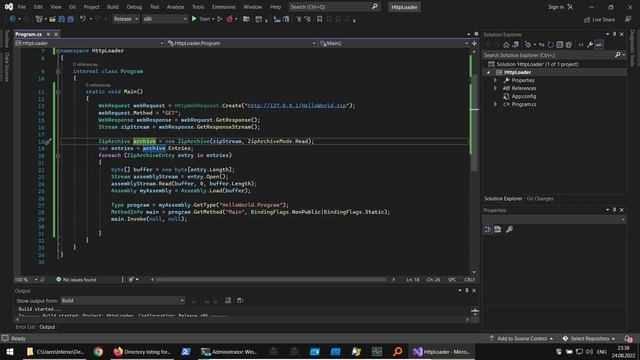Click the Property Pages wrench in Properties panel

(x=509, y=229)
